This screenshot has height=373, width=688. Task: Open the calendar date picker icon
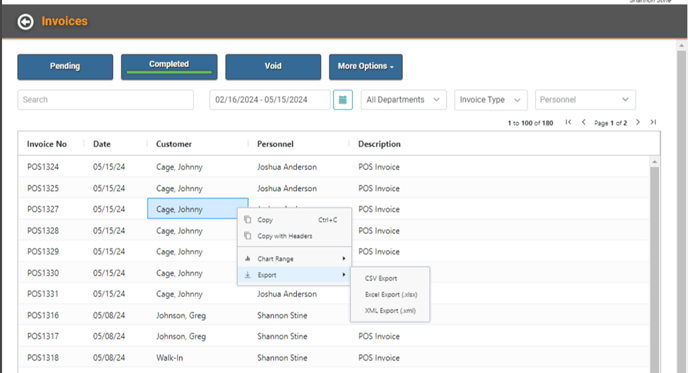343,100
